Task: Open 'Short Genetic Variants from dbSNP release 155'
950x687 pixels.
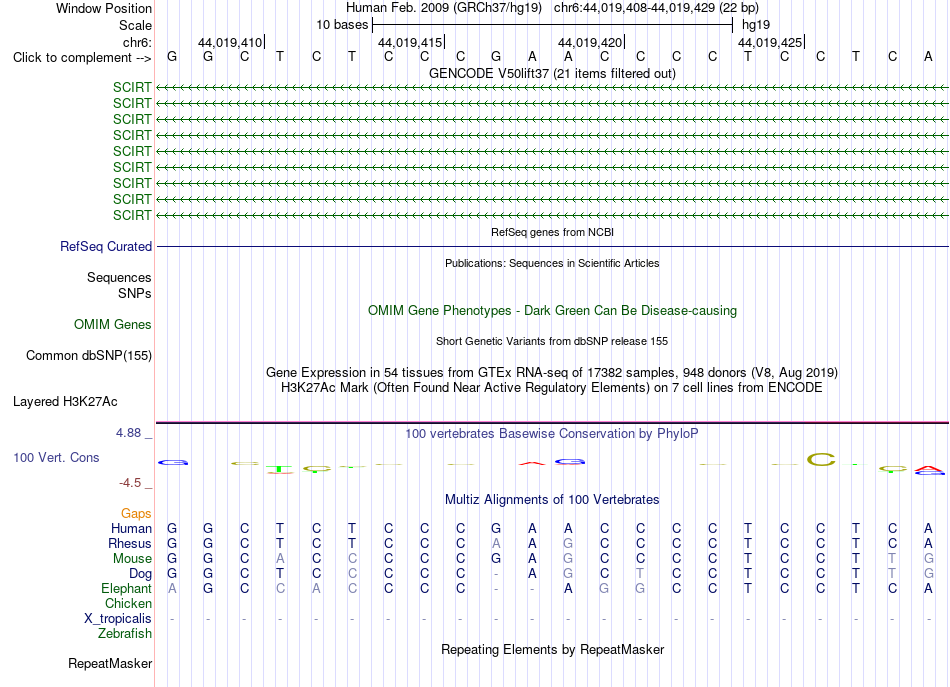Action: [552, 341]
